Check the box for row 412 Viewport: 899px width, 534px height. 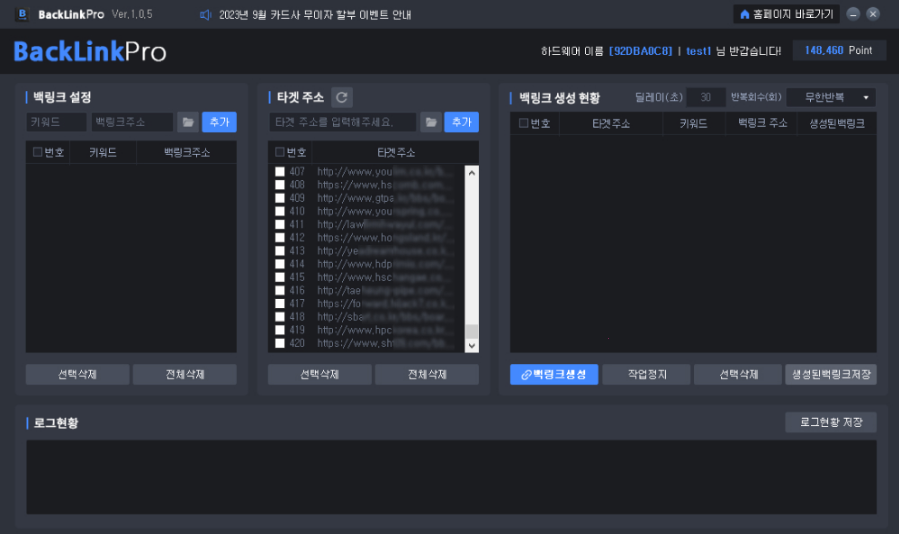click(280, 237)
